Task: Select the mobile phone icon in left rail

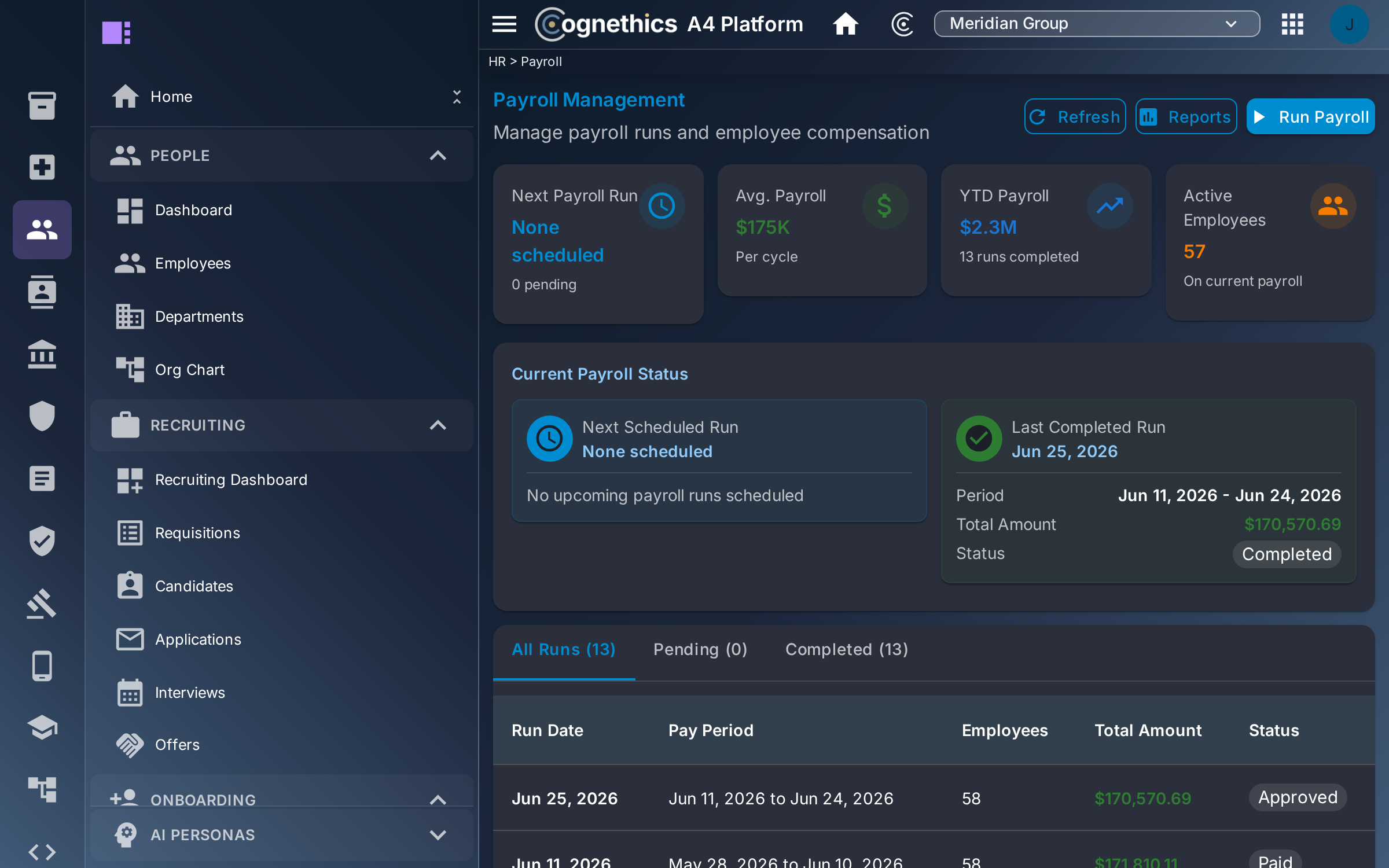Action: 42,666
